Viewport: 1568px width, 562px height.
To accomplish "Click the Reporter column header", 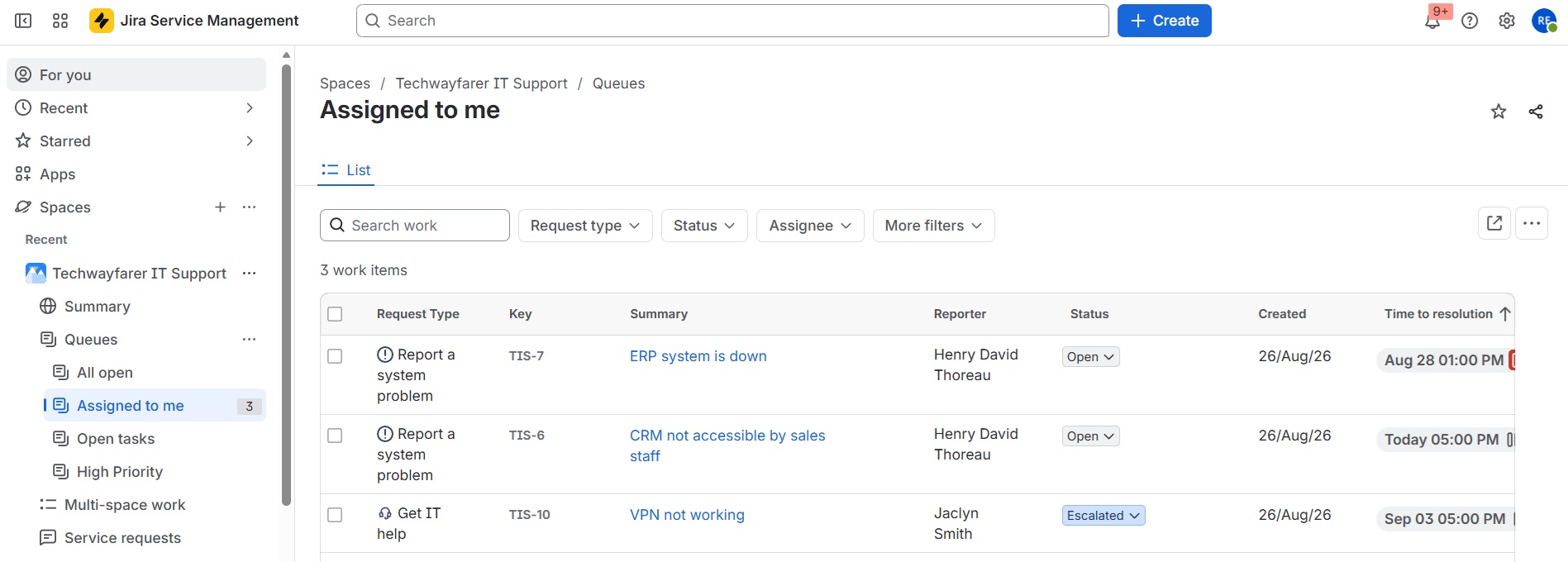I will point(960,314).
